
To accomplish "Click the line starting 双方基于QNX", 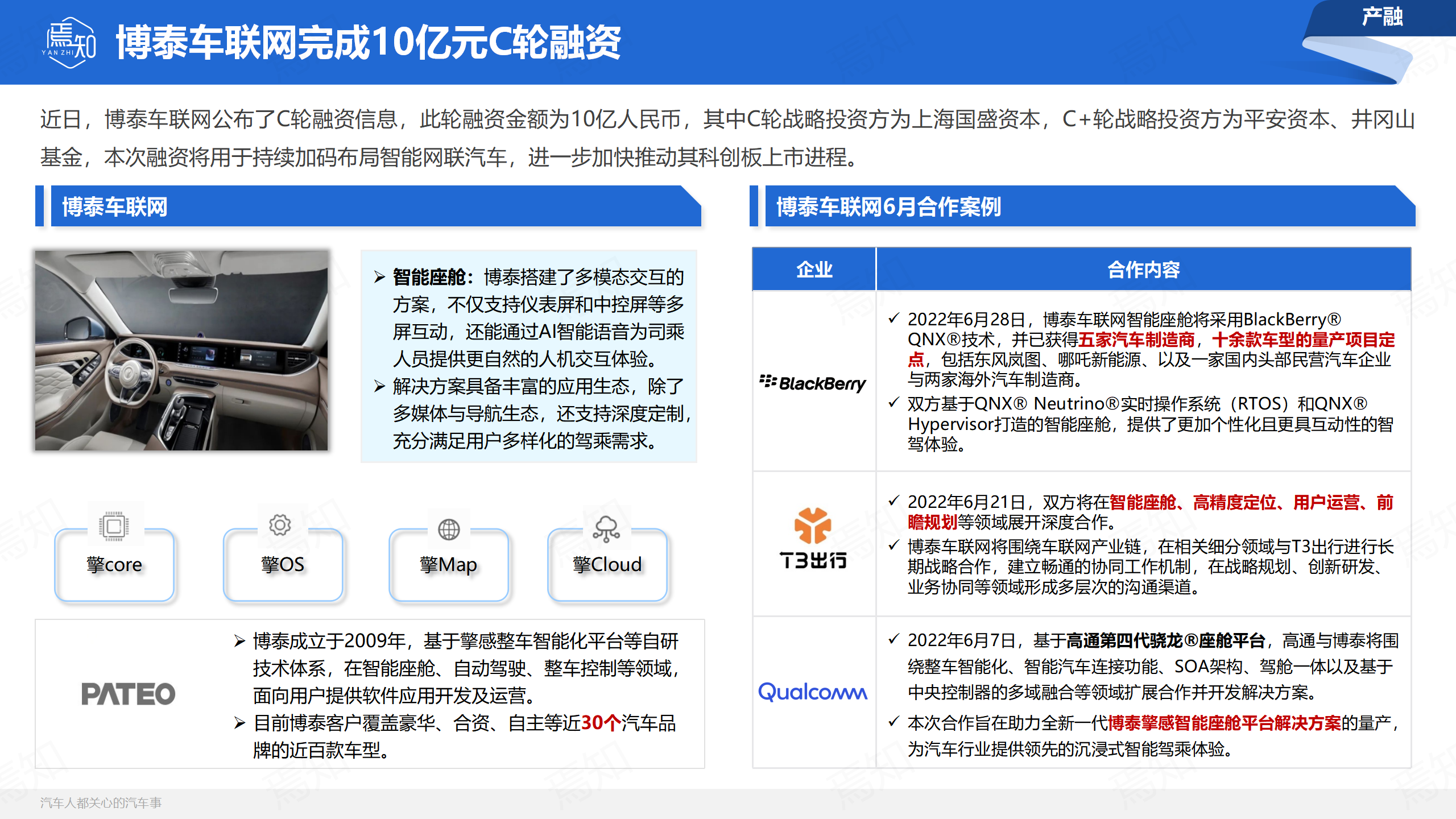I will click(1137, 403).
